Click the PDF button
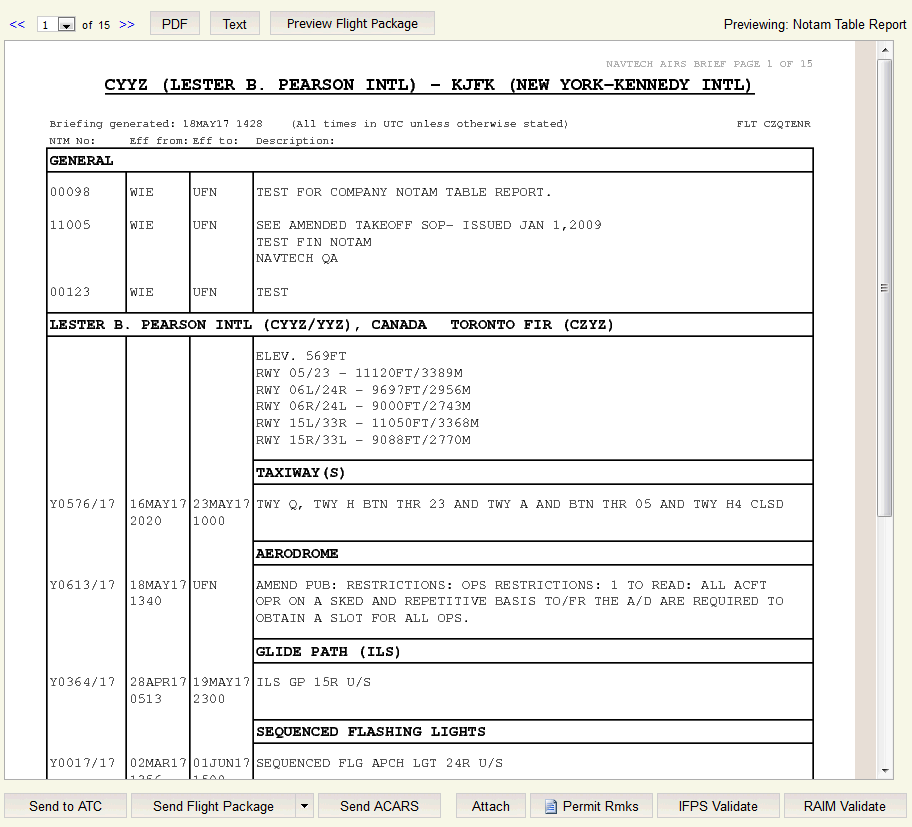 pos(174,24)
